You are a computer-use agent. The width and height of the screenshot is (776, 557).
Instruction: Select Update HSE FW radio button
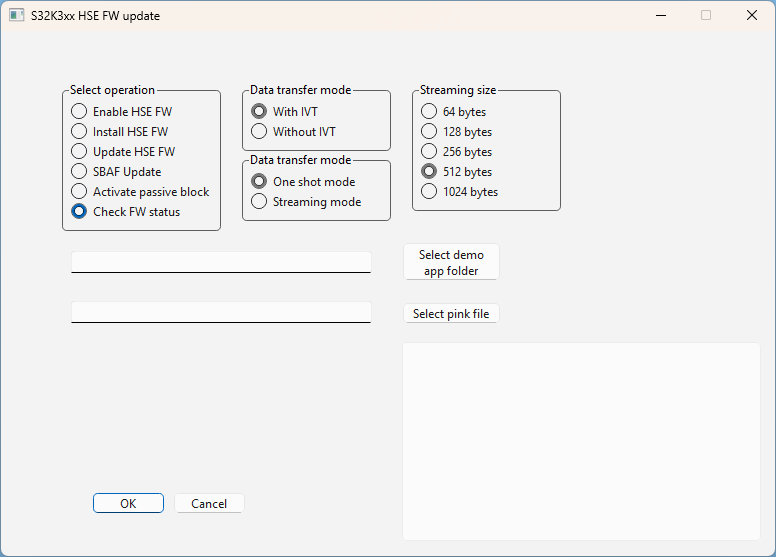[x=79, y=152]
